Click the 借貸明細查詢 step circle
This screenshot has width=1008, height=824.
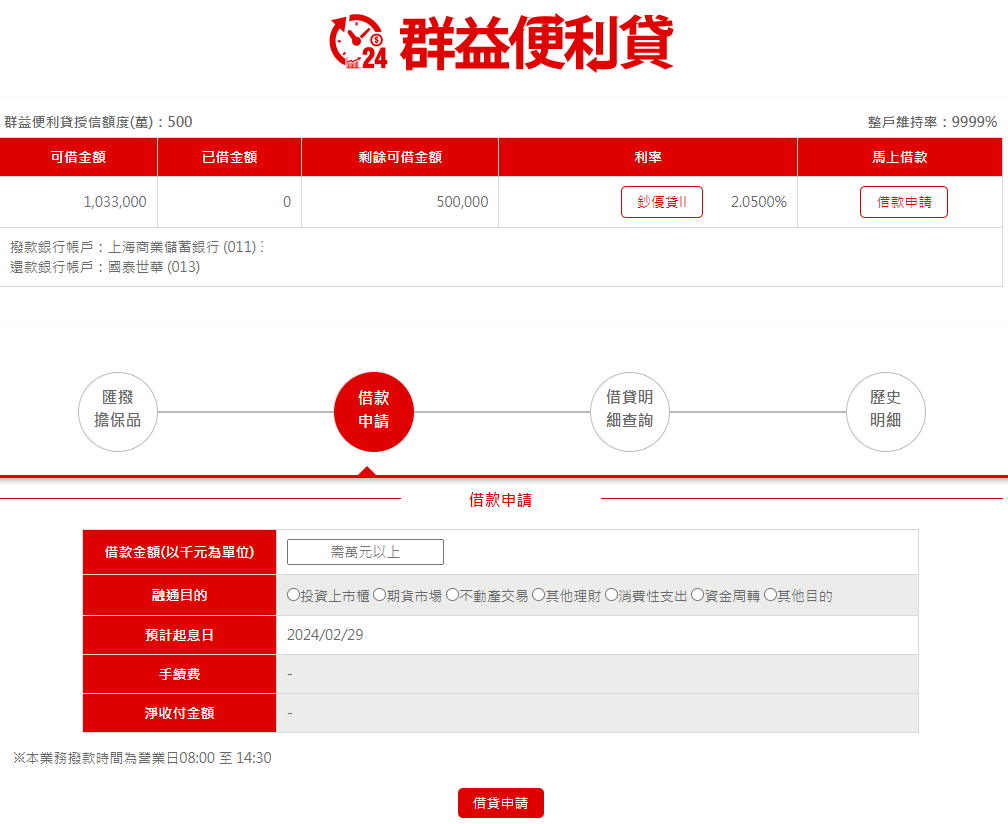point(630,411)
